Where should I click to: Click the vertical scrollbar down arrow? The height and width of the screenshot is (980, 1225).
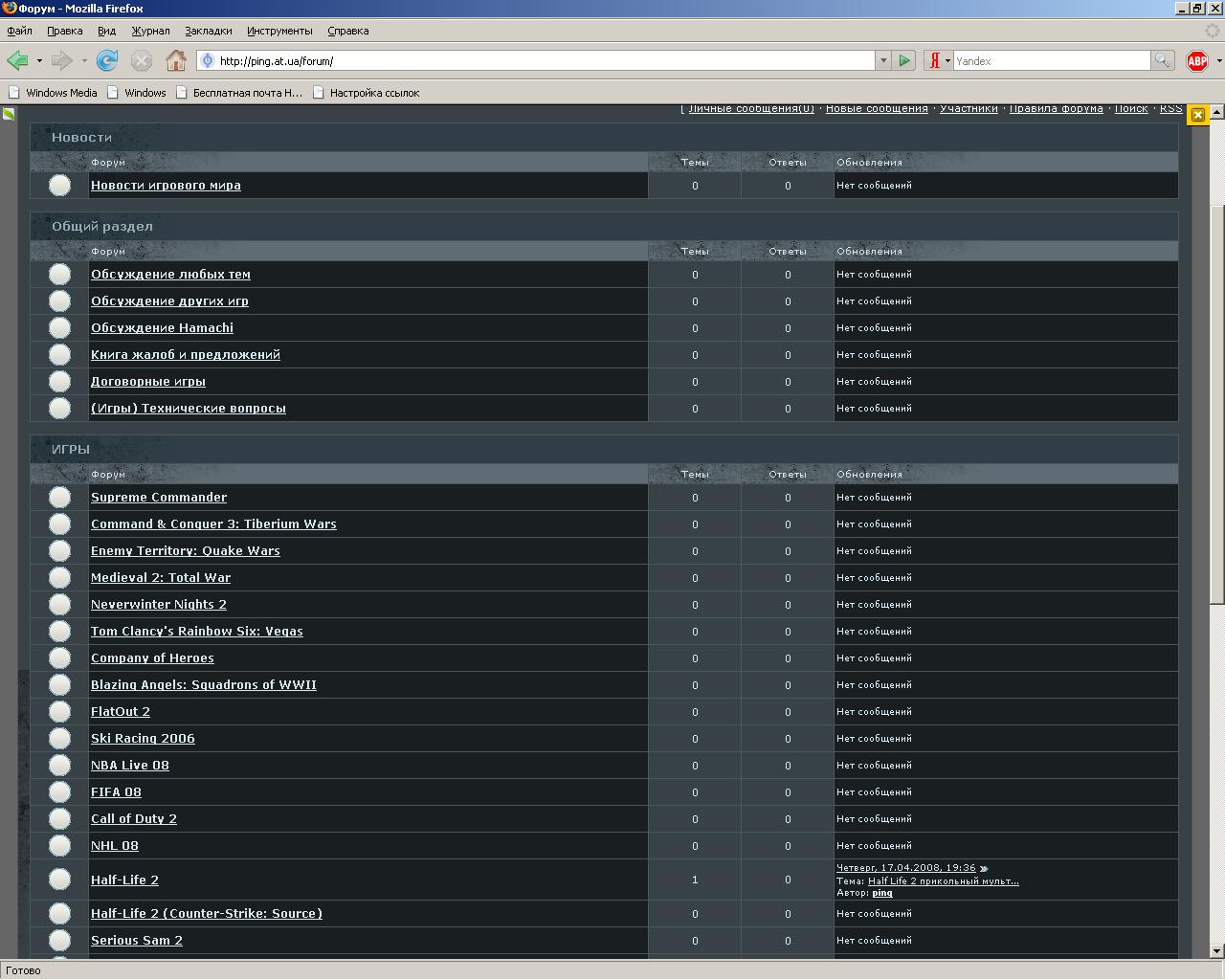[x=1217, y=951]
